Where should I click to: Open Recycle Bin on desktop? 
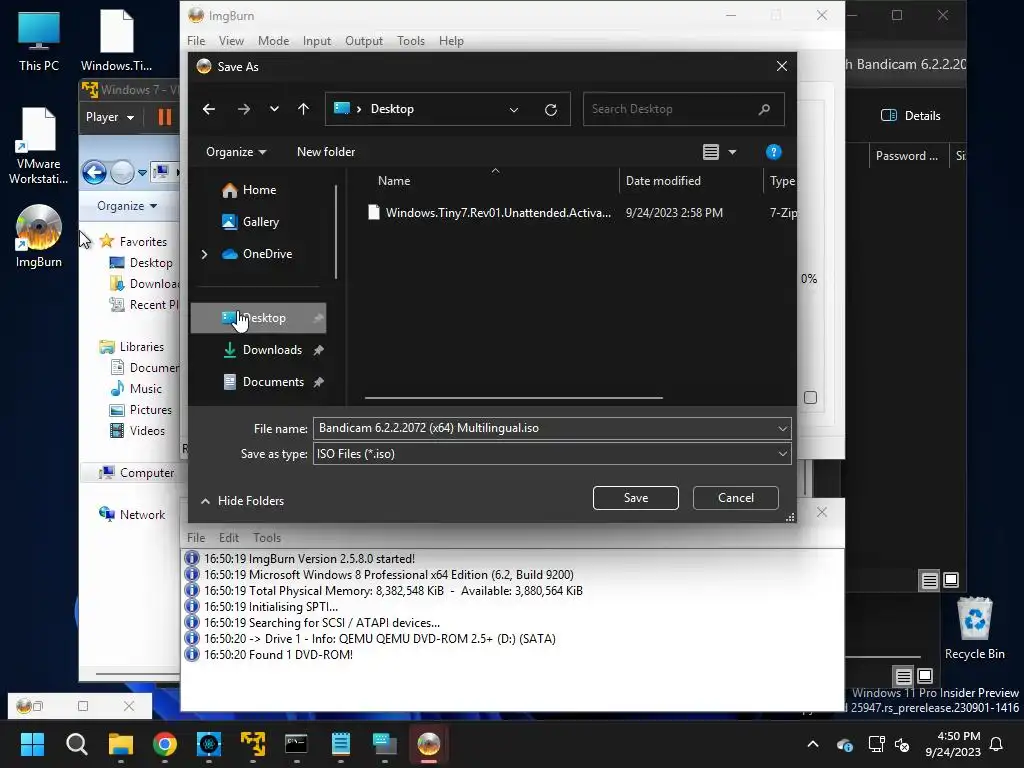pyautogui.click(x=974, y=628)
